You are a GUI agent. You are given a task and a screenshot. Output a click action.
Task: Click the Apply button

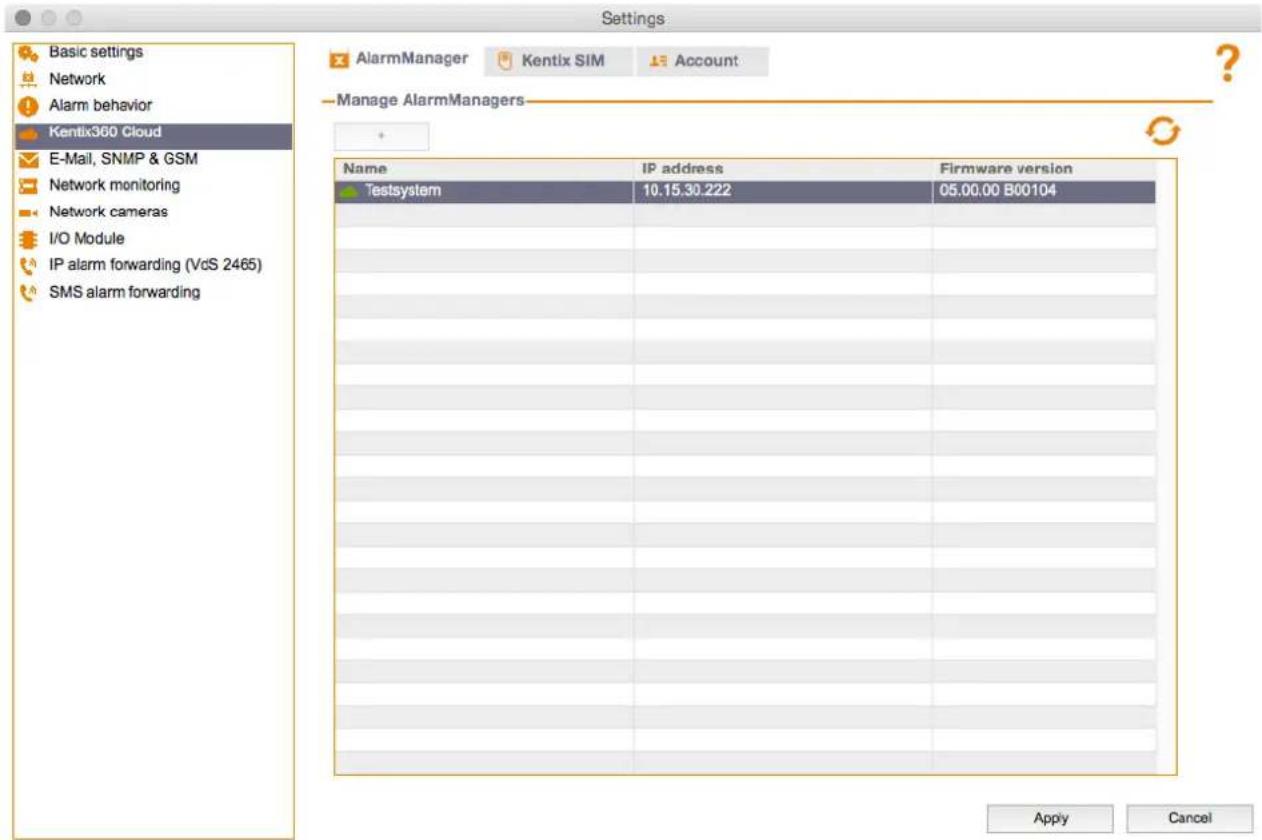(x=1050, y=818)
